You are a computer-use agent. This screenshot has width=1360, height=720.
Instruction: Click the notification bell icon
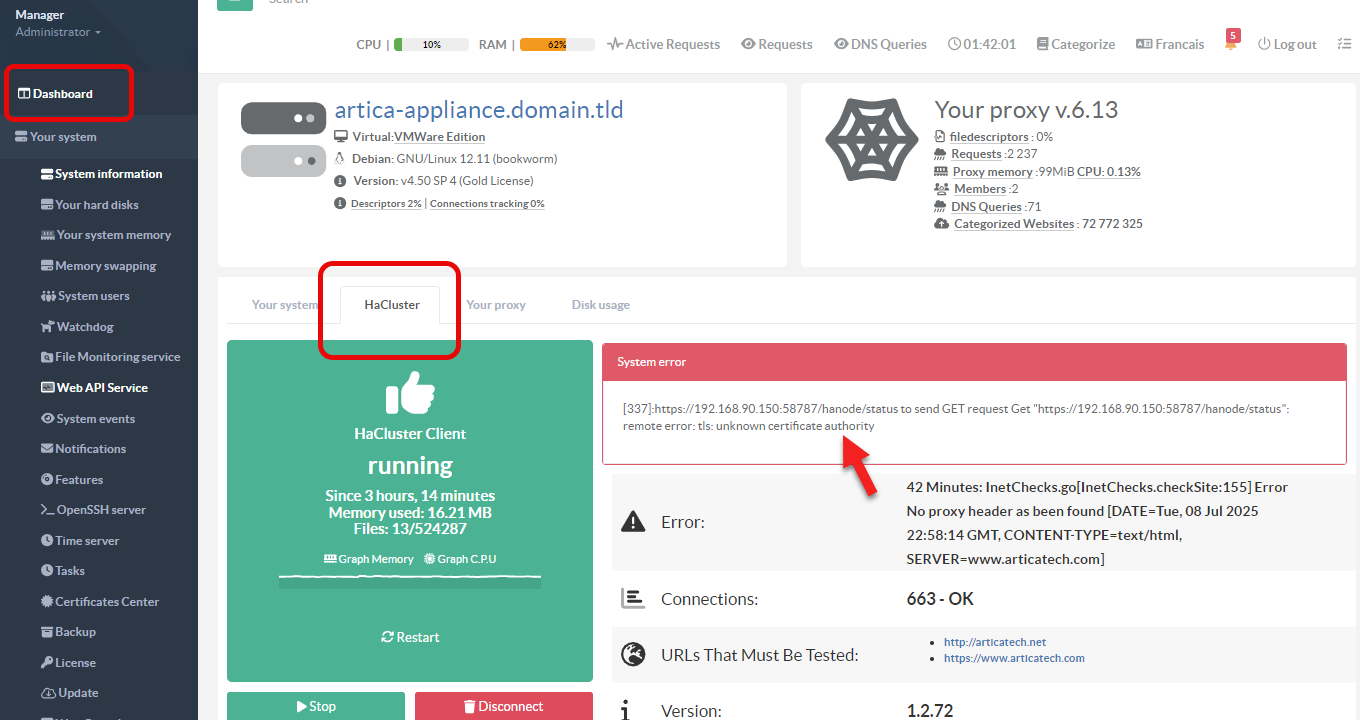(x=1230, y=46)
